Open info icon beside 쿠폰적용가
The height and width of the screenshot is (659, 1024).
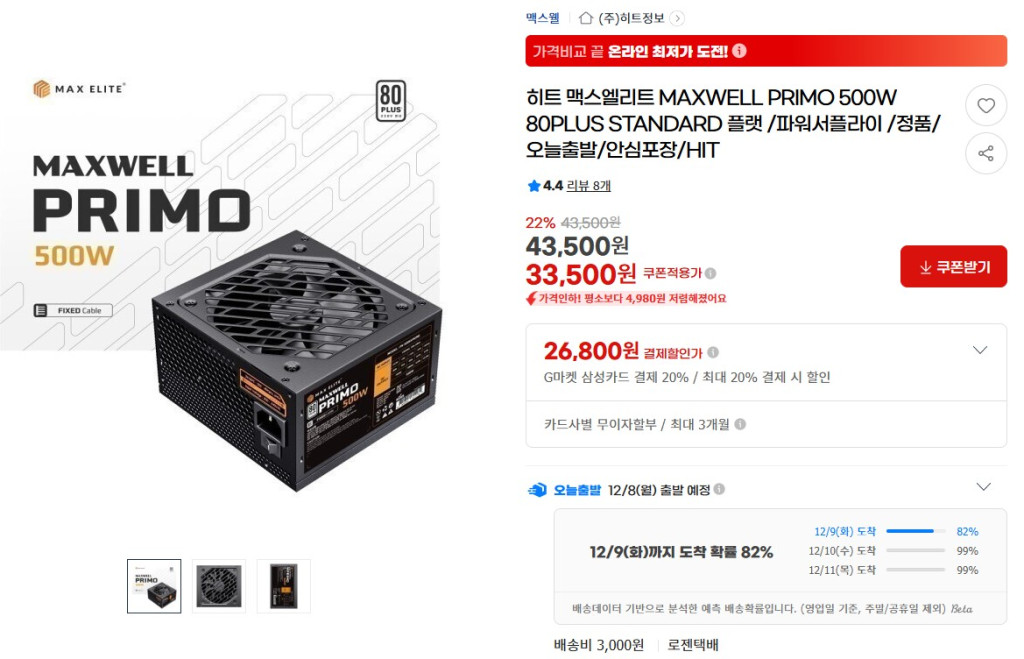click(711, 274)
